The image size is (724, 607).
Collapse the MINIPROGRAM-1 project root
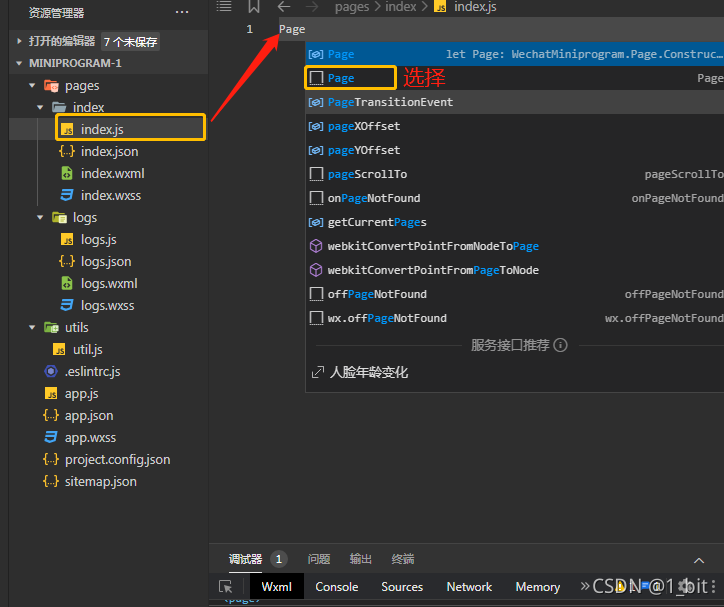click(19, 63)
